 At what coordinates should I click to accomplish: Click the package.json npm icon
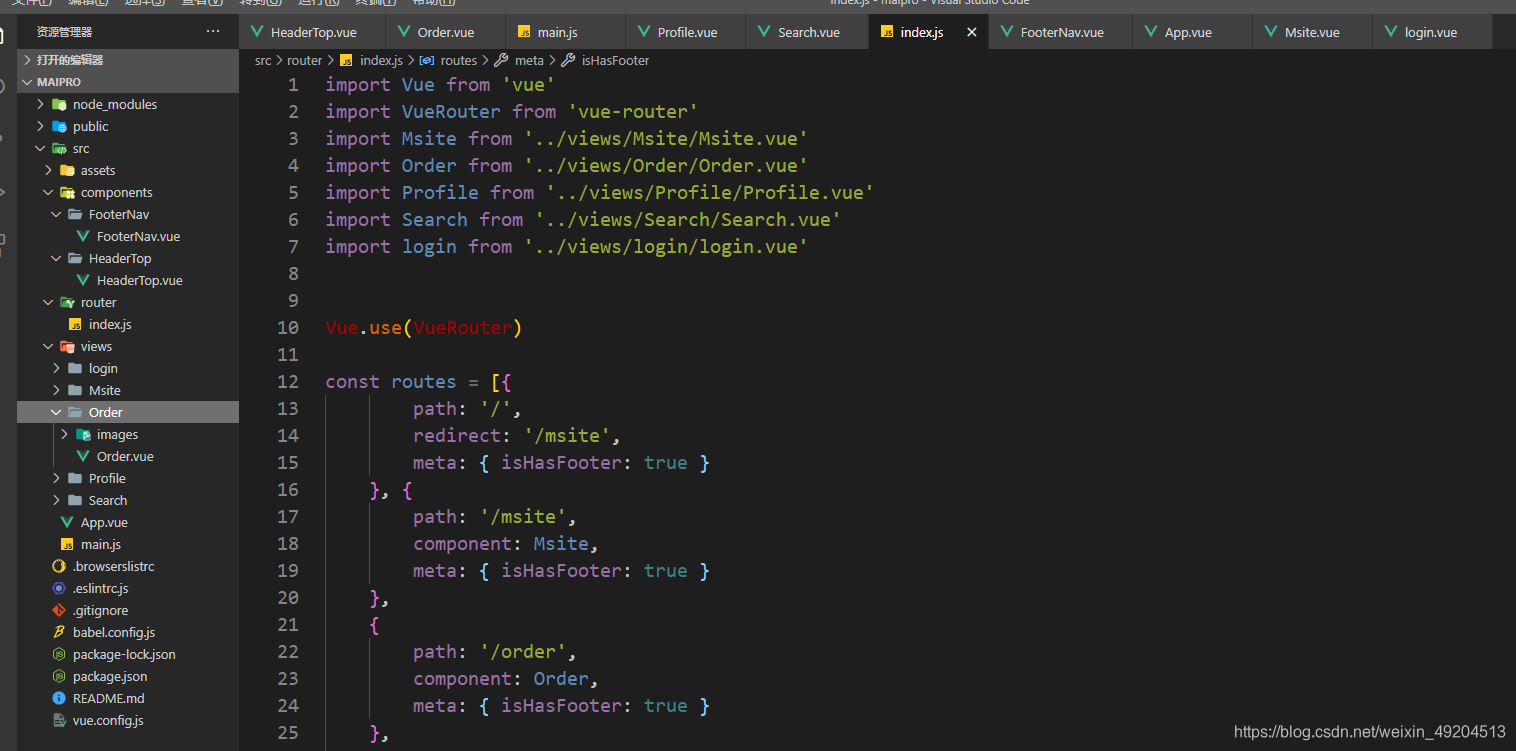pos(60,676)
